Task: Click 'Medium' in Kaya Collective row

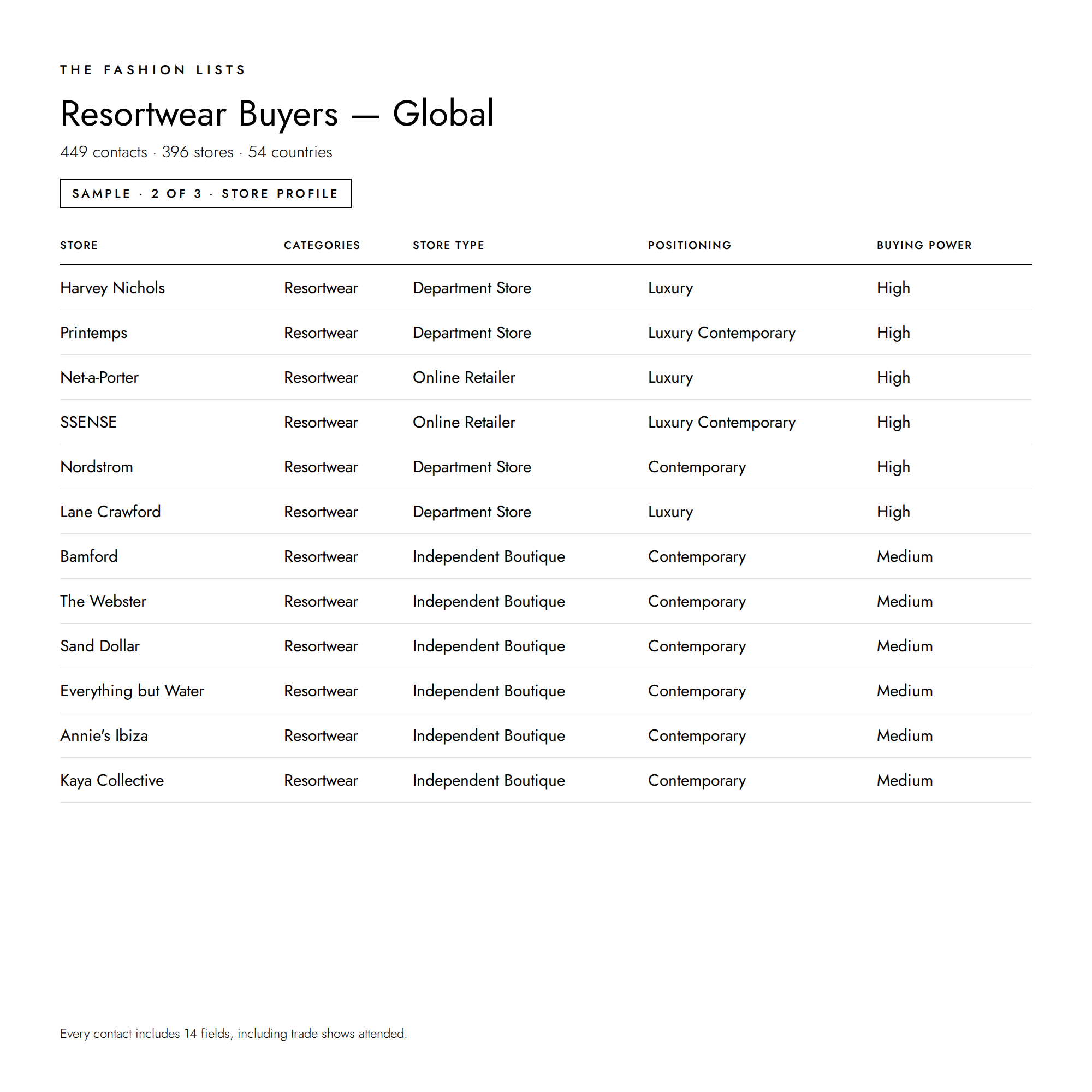Action: pos(905,780)
